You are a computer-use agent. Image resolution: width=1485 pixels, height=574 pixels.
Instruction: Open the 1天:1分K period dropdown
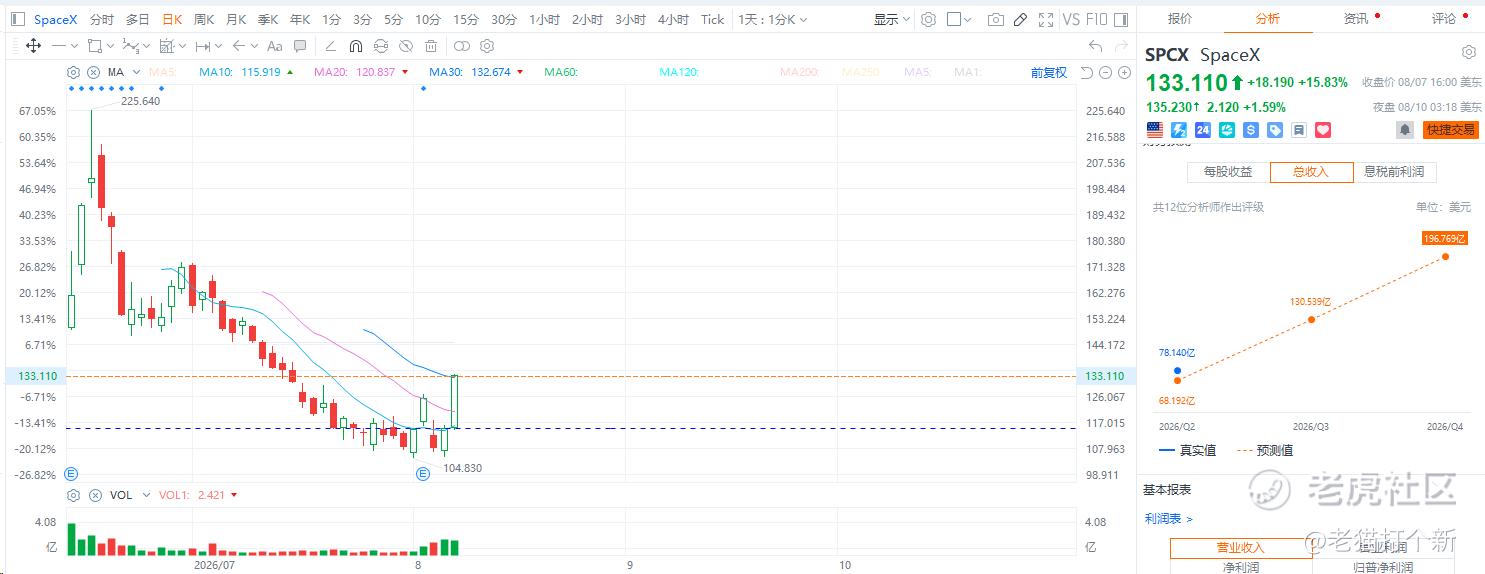(774, 19)
